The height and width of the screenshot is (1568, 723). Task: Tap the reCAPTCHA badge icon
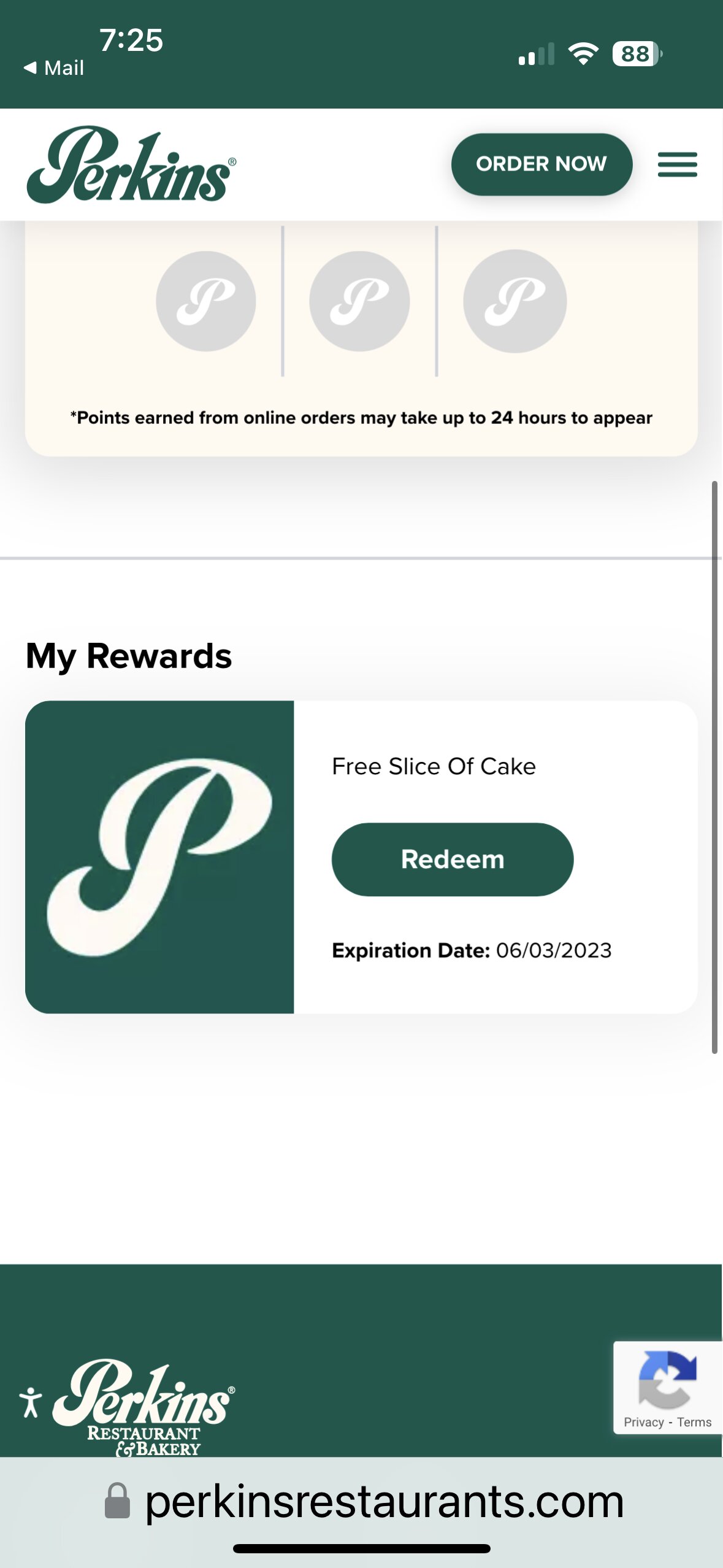pyautogui.click(x=667, y=1380)
